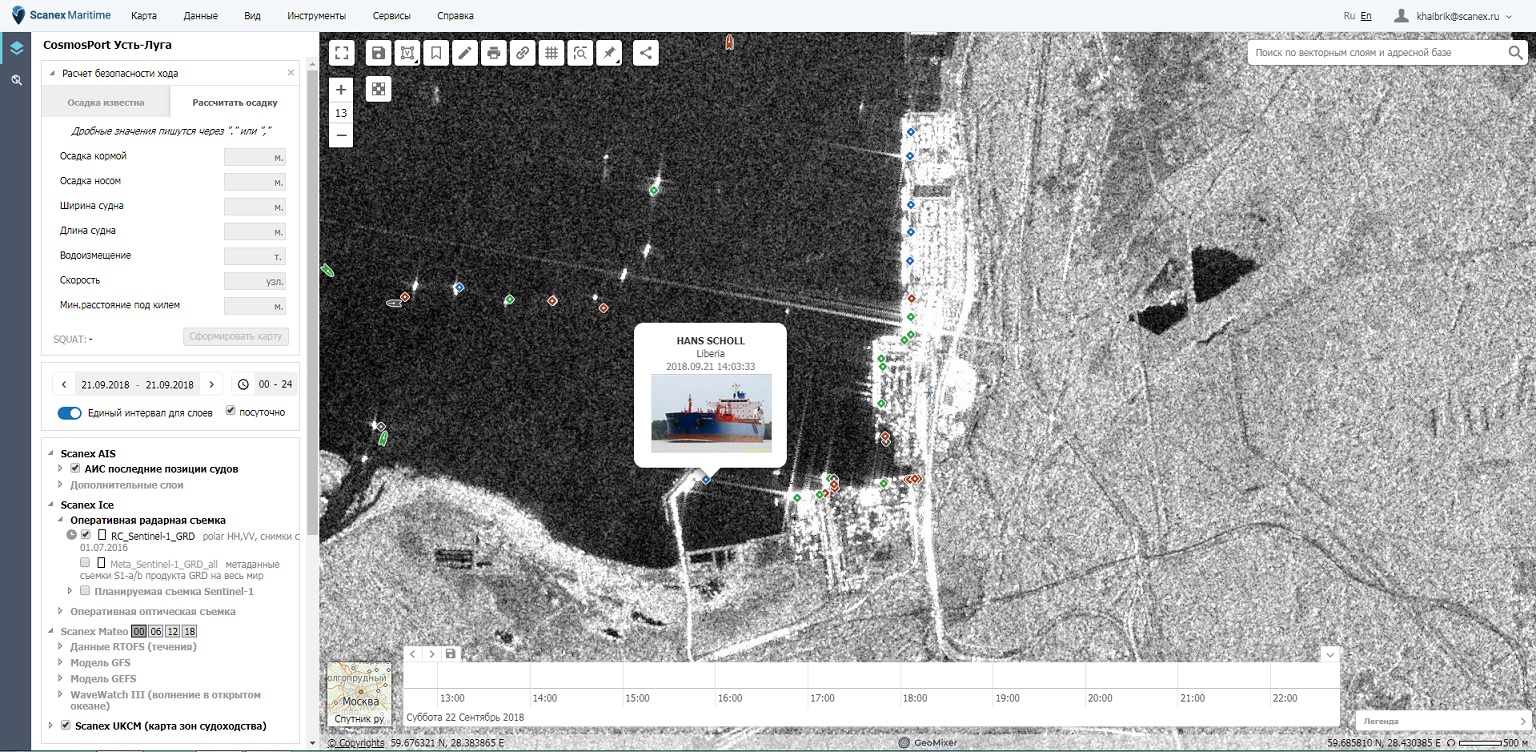Click the print map icon

pos(494,53)
